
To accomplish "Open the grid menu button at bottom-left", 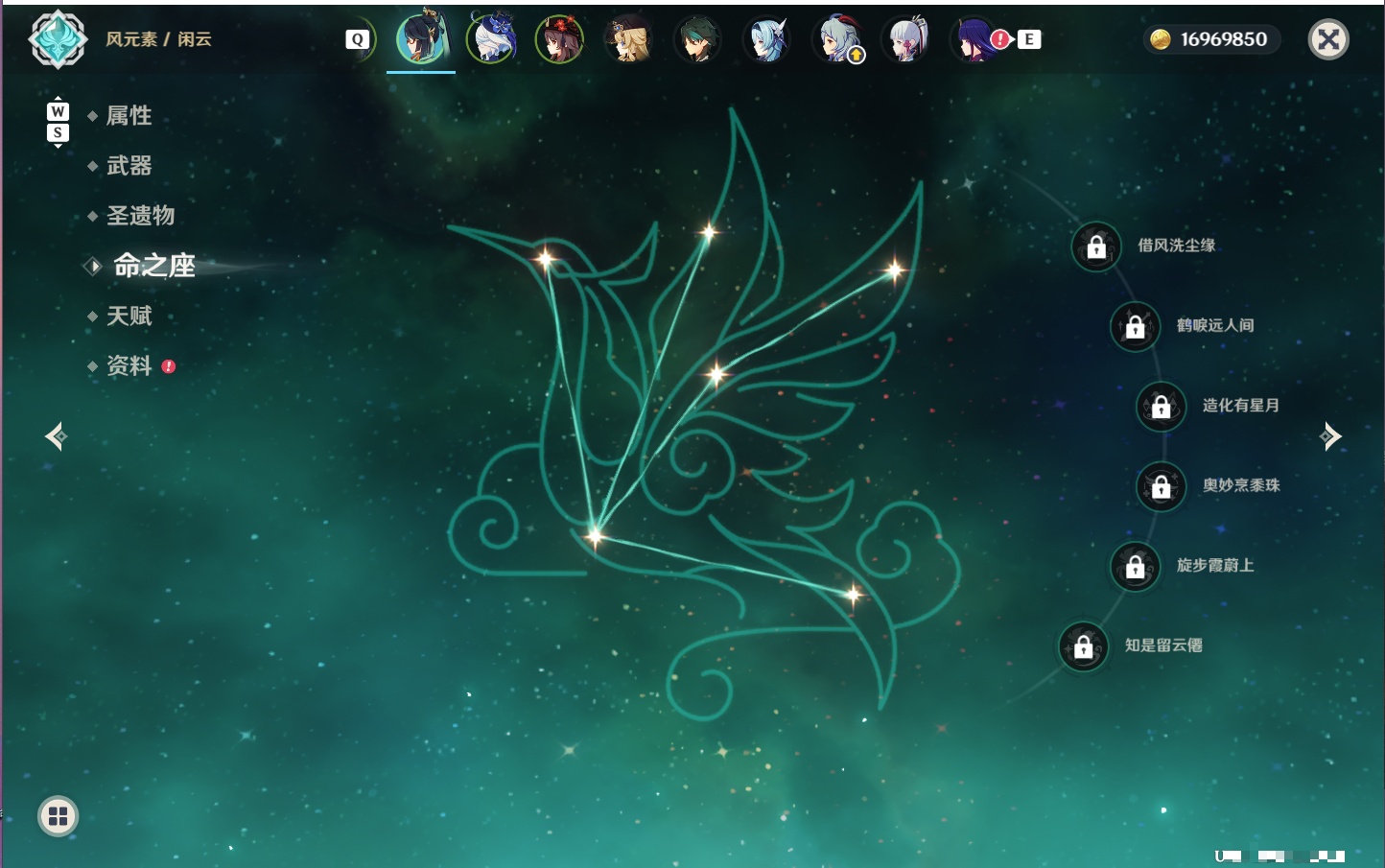I will click(x=58, y=816).
